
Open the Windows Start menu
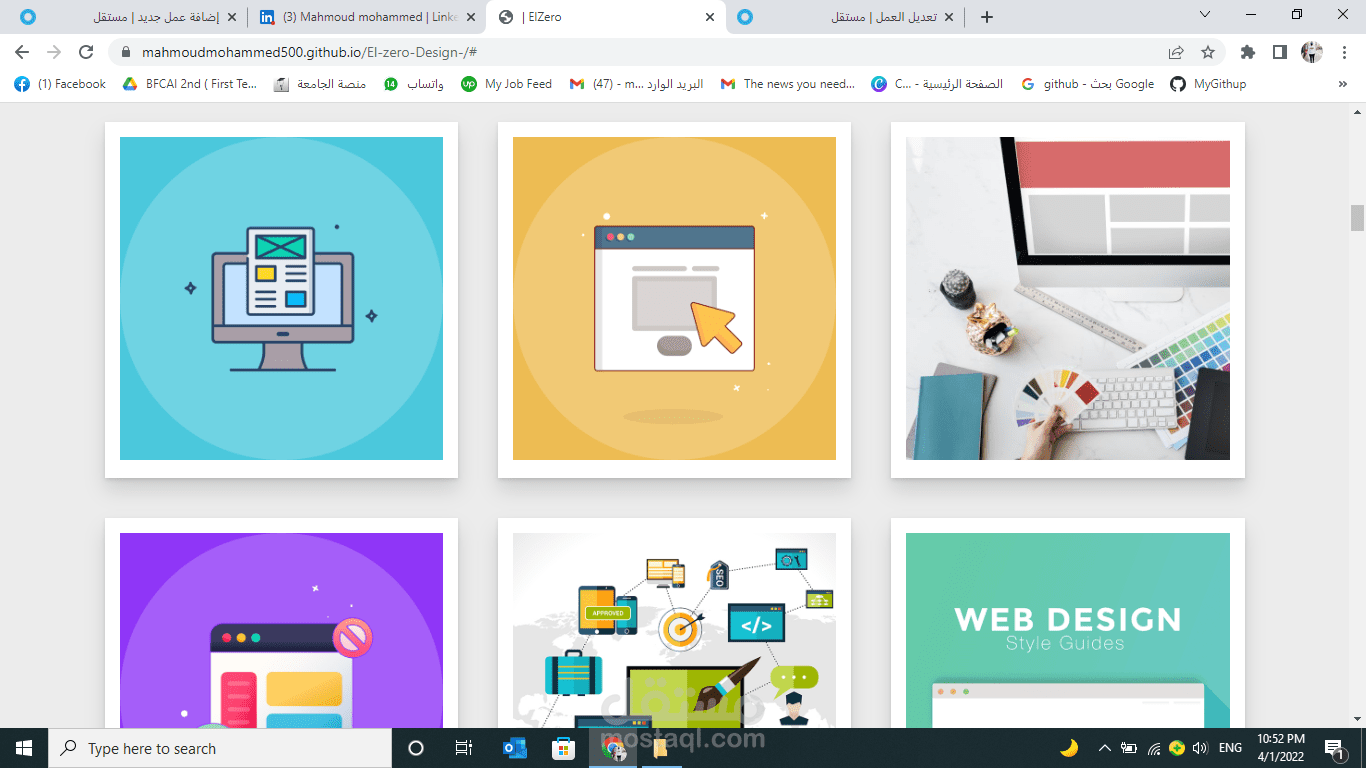24,748
